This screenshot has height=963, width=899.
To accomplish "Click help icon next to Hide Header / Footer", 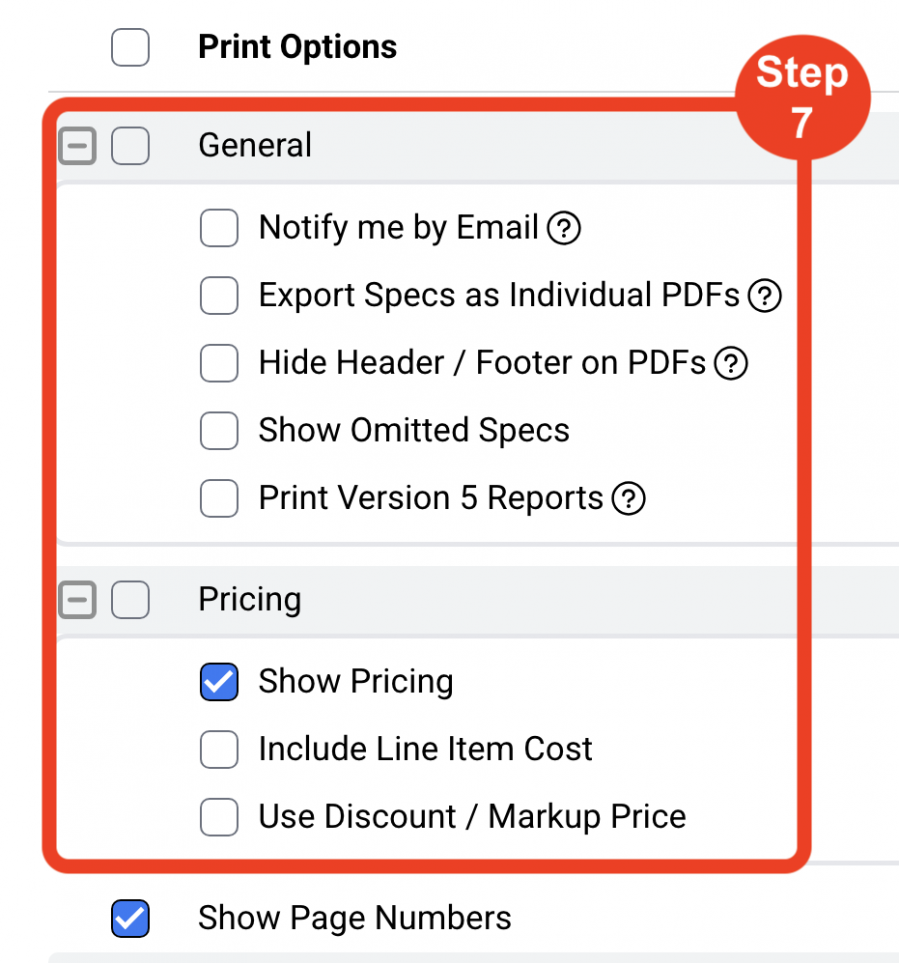I will [x=731, y=364].
